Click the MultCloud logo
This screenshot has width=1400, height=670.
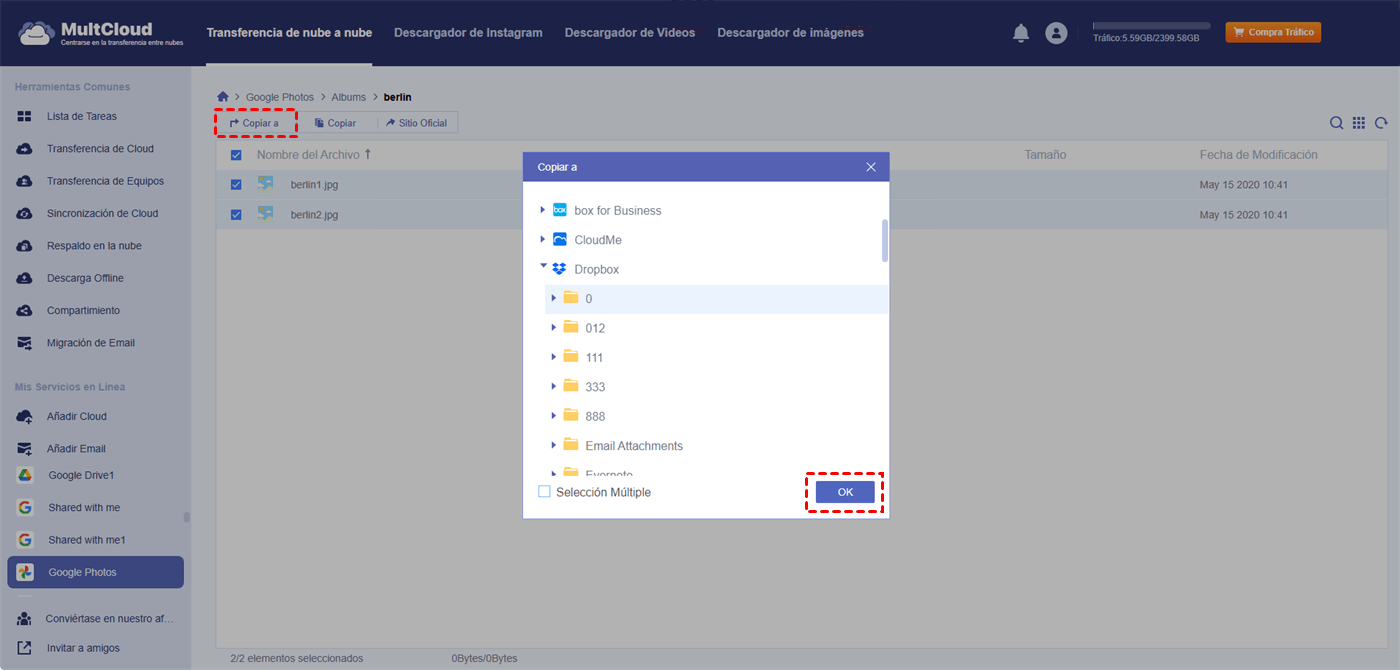(100, 33)
